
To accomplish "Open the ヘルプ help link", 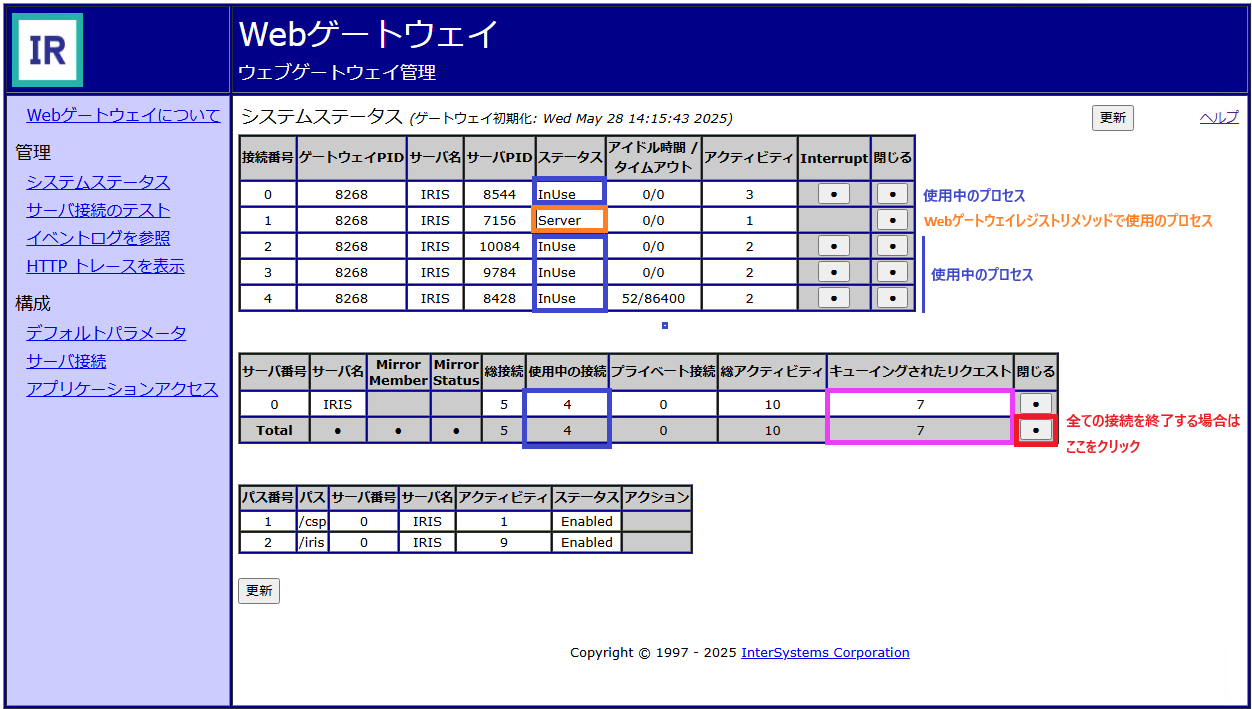I will pyautogui.click(x=1218, y=118).
